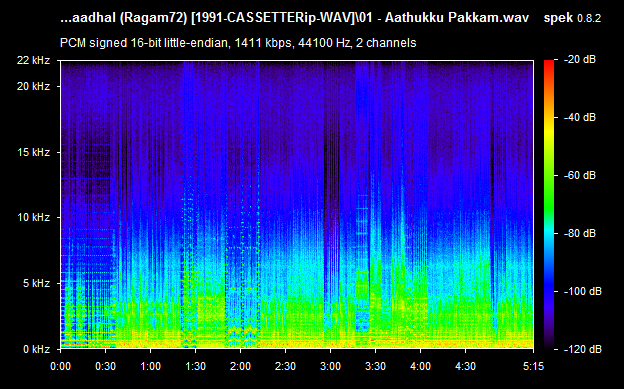Click the -100 dB scale label
Viewport: 624px width, 389px height.
[583, 291]
